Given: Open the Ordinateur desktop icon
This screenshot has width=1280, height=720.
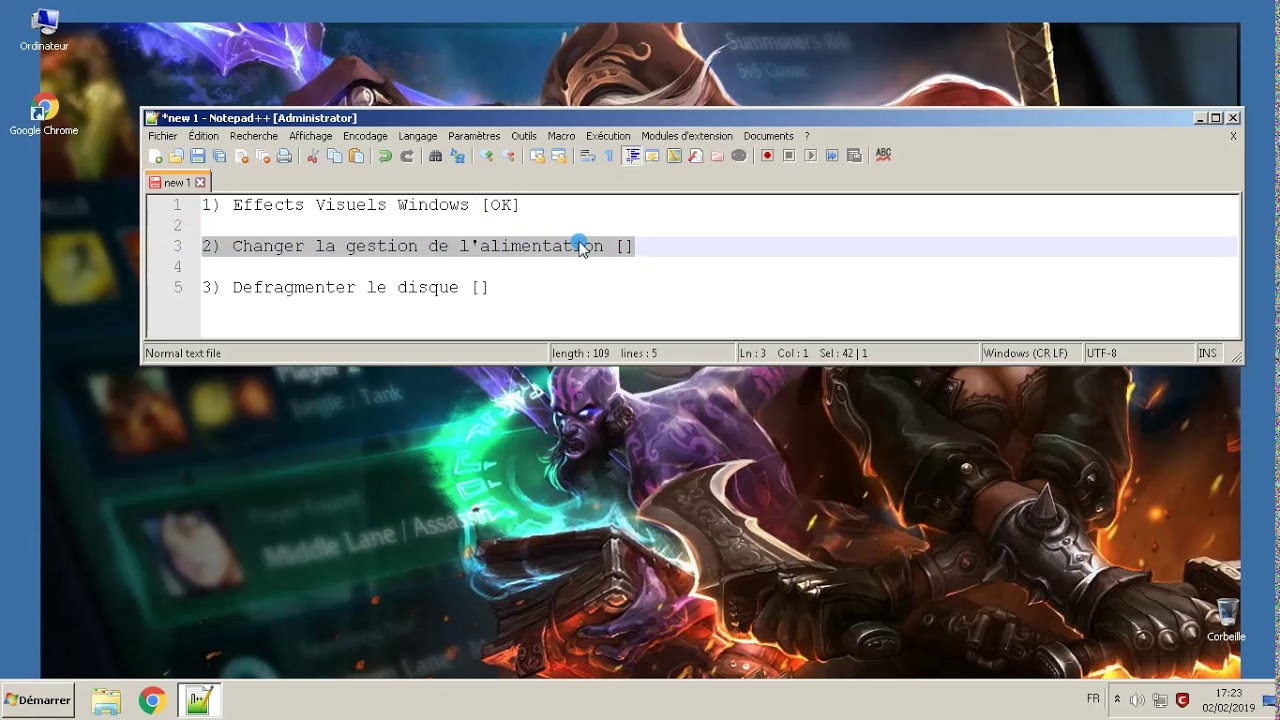Looking at the screenshot, I should [44, 30].
